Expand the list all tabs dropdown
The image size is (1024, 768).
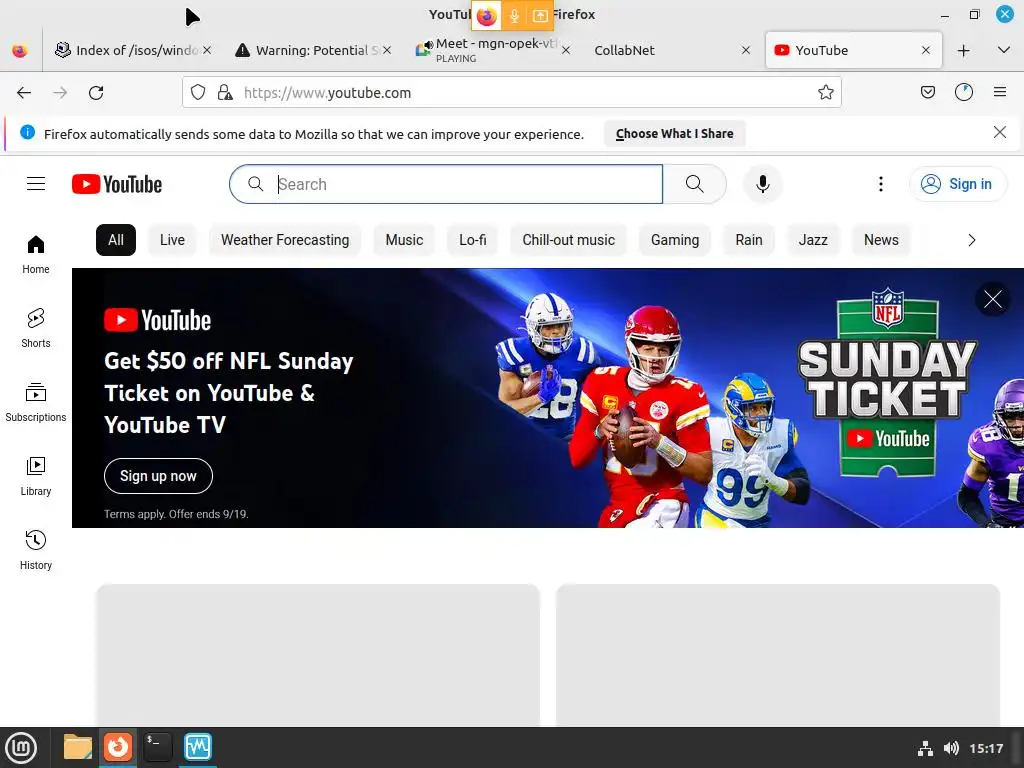(1004, 50)
